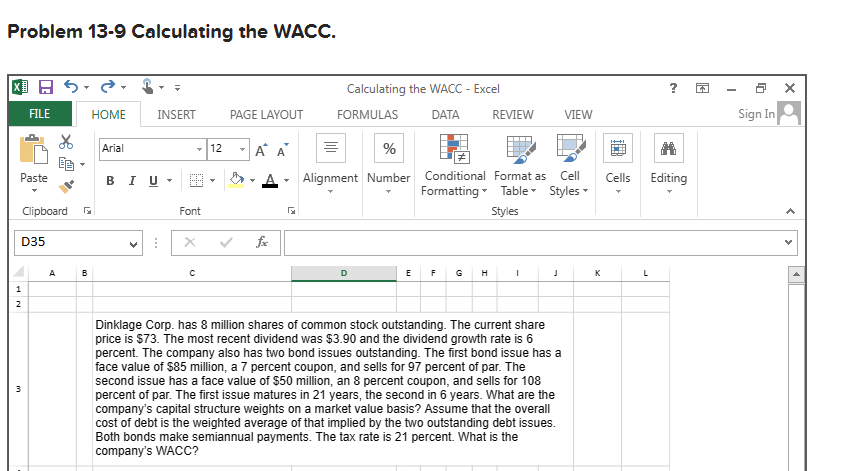Select row 3 header
This screenshot has width=851, height=471.
(x=18, y=389)
